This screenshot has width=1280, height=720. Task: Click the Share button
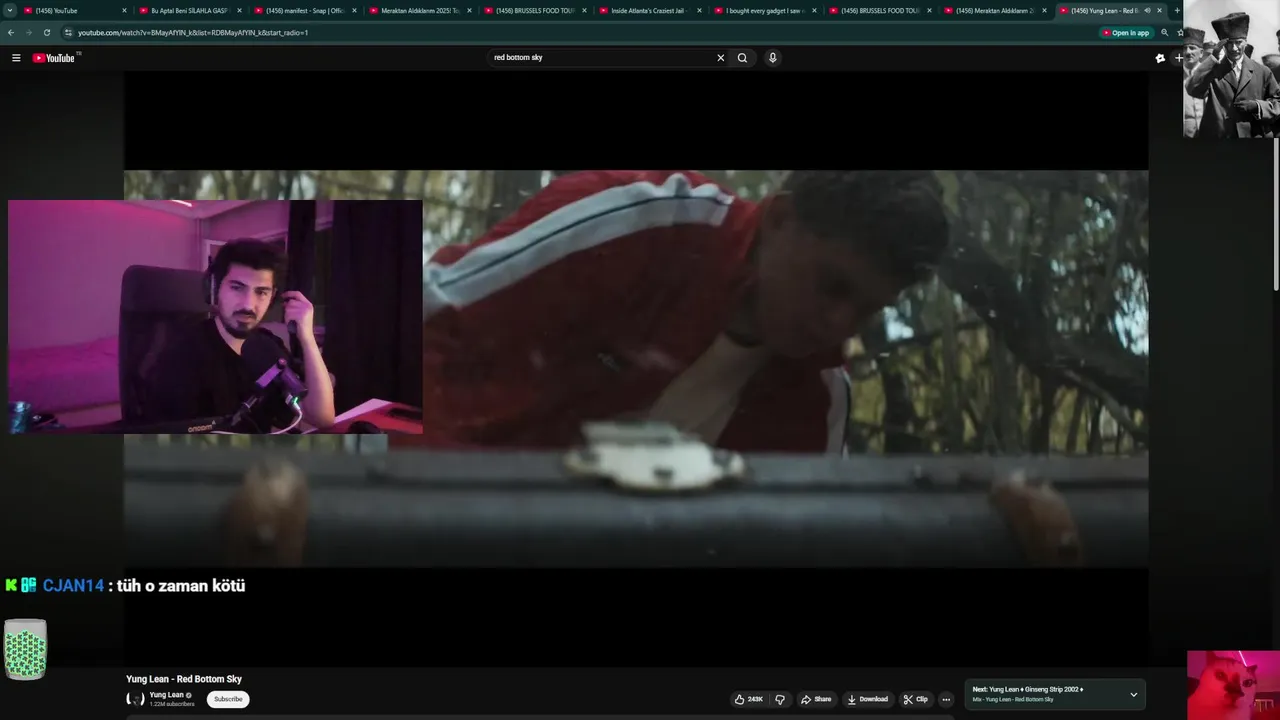816,699
